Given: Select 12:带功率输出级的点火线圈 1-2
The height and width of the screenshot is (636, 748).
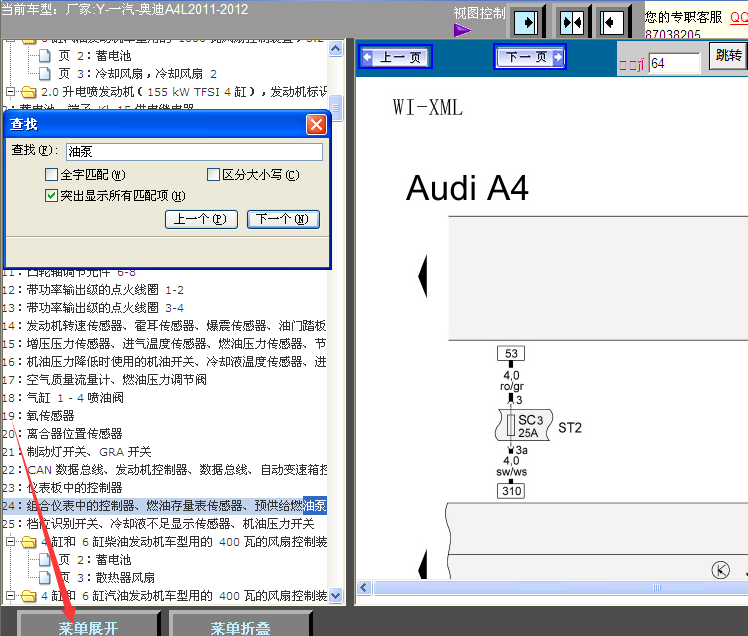Looking at the screenshot, I should click(93, 290).
